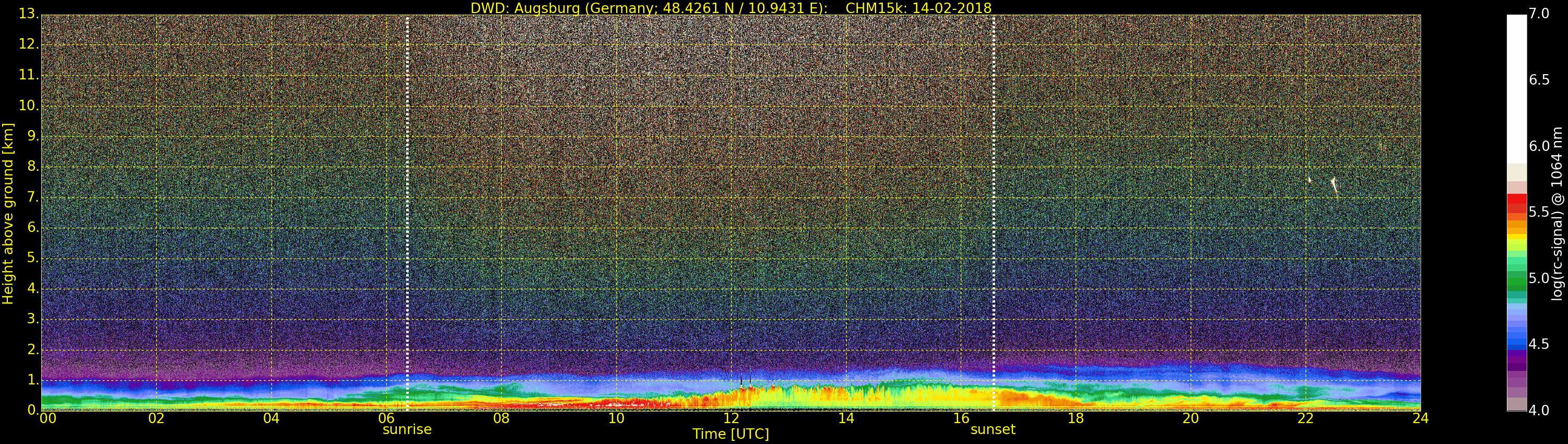The width and height of the screenshot is (1568, 444).
Task: Click the height axis tick label "11."
Action: tap(29, 75)
